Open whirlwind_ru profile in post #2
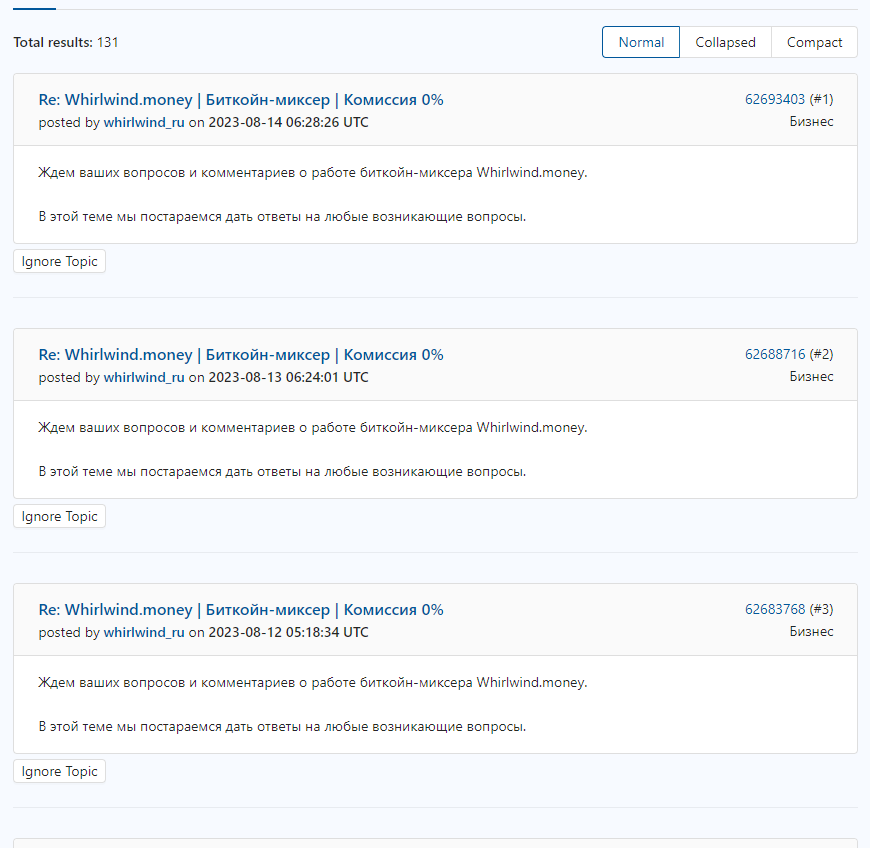Screen dimensions: 870x848 (144, 377)
